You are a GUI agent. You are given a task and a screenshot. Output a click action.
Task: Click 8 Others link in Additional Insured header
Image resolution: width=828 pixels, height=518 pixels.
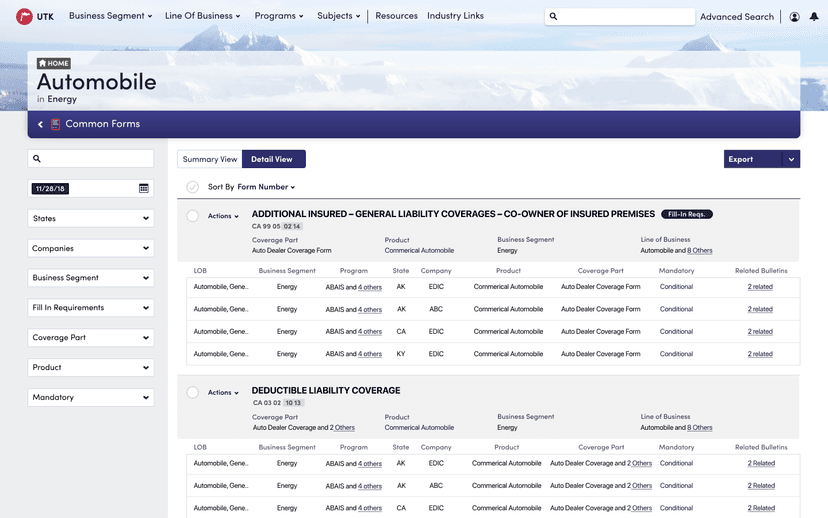click(699, 251)
